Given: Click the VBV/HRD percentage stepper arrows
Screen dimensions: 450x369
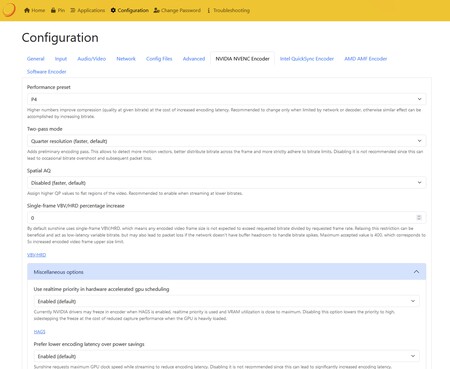Looking at the screenshot, I should pyautogui.click(x=419, y=218).
